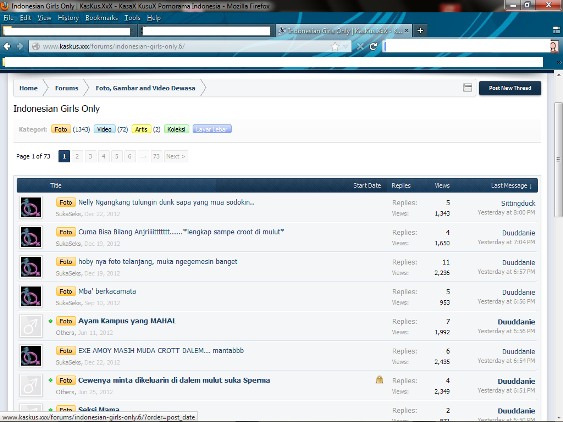The image size is (563, 422).
Task: Go forward with the browser forward arrow
Action: [x=20, y=46]
